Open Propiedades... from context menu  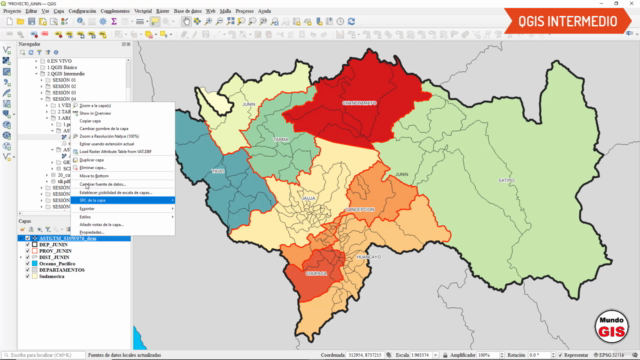123,232
